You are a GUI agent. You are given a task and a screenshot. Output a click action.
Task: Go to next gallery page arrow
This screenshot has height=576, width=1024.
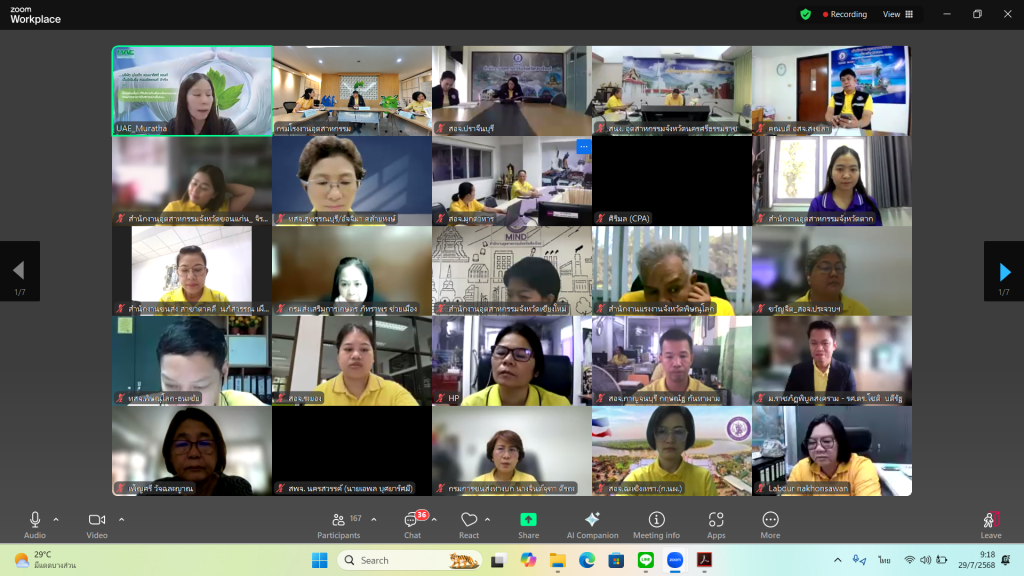coord(1004,271)
